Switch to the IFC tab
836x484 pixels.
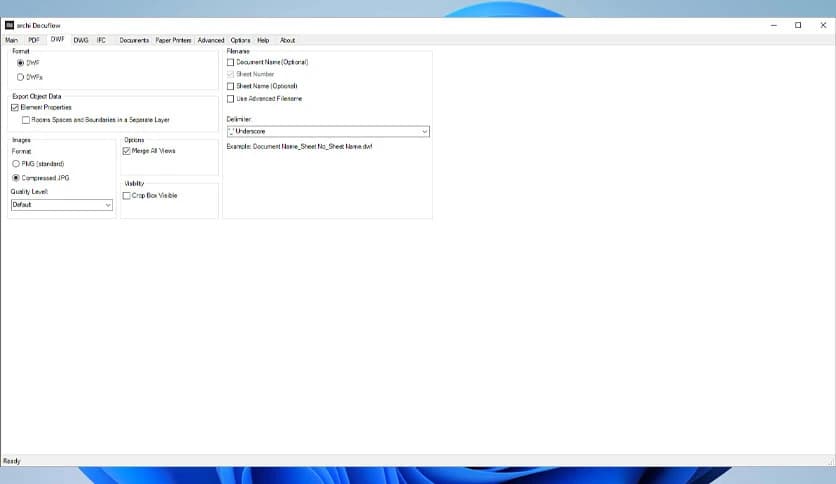(101, 40)
